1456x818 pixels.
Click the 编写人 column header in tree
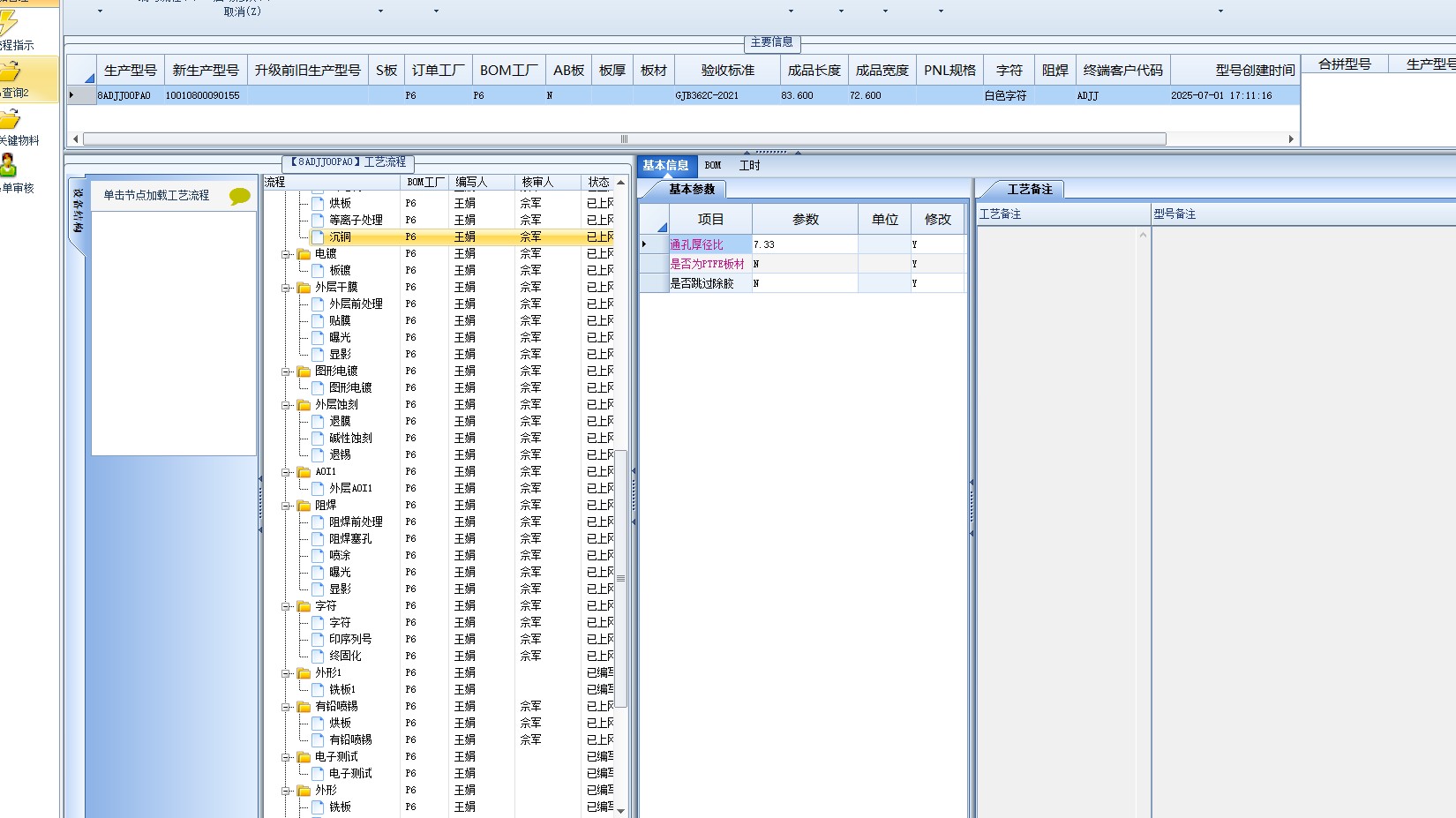tap(481, 182)
